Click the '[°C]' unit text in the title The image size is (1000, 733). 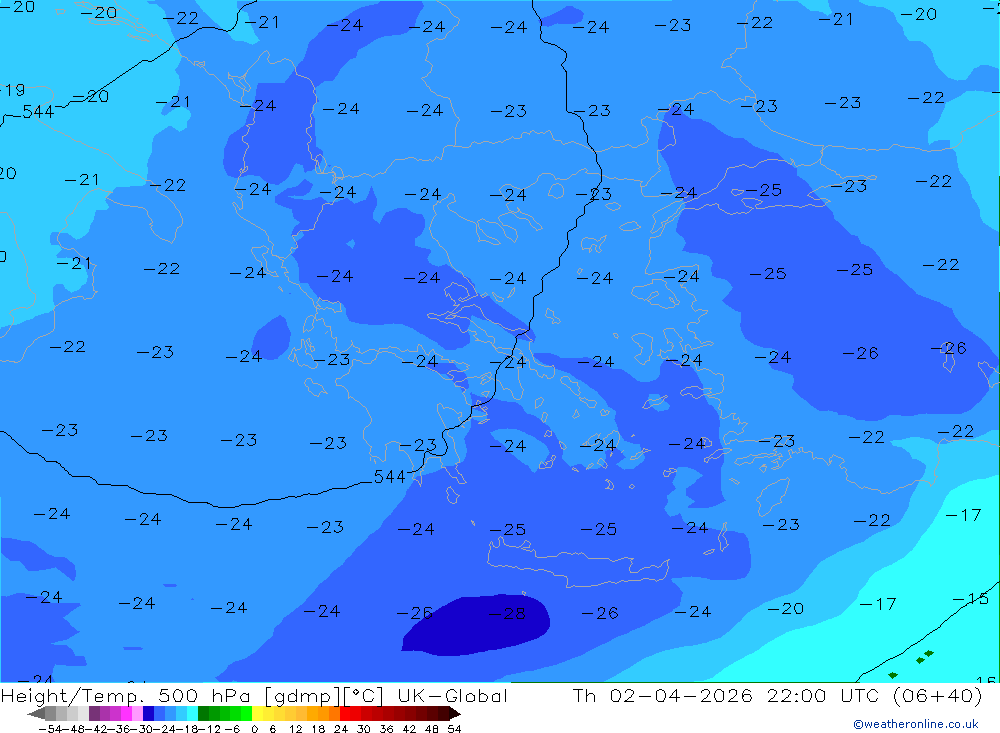(364, 696)
